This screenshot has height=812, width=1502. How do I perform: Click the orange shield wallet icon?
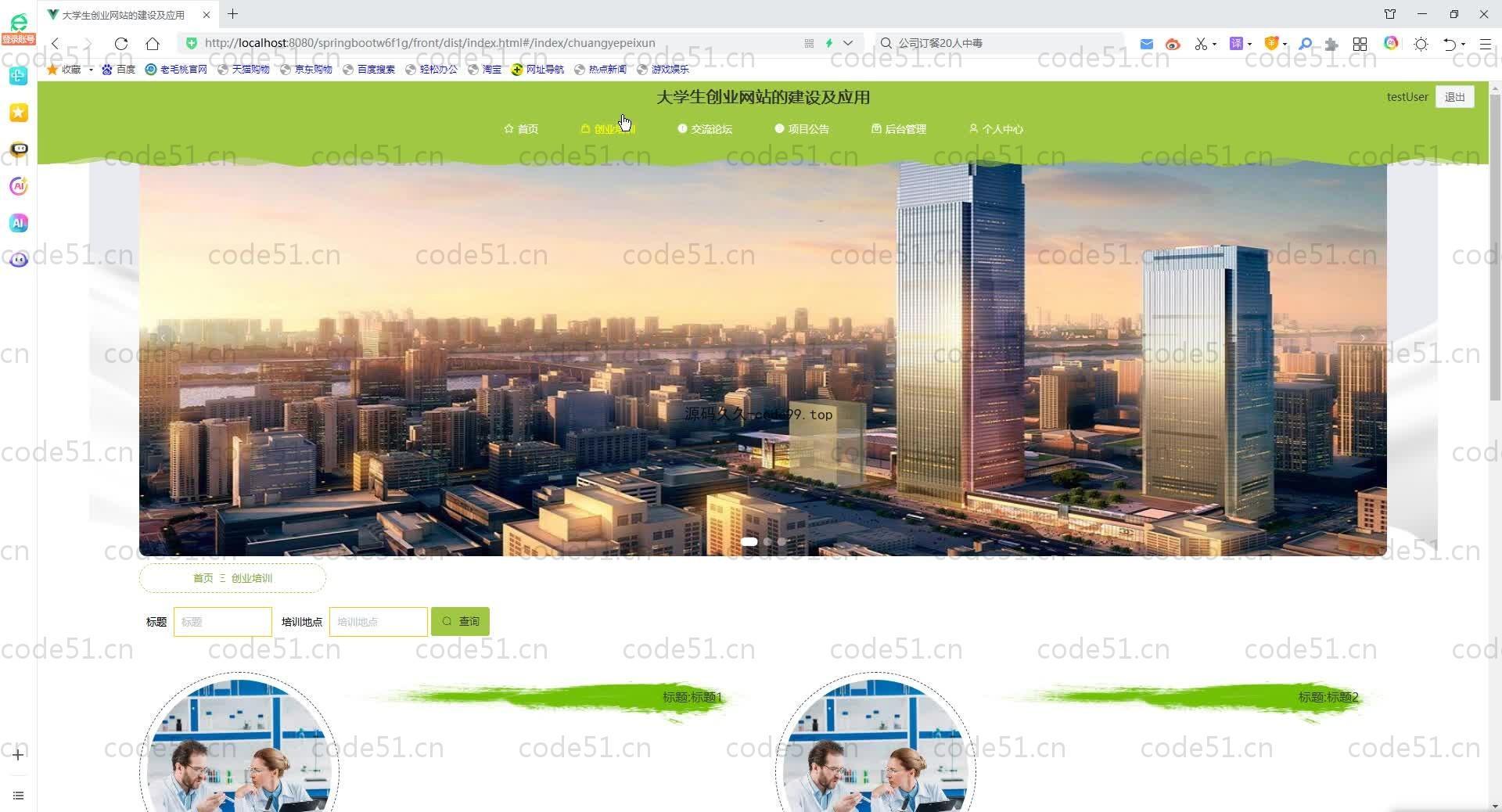[1271, 44]
